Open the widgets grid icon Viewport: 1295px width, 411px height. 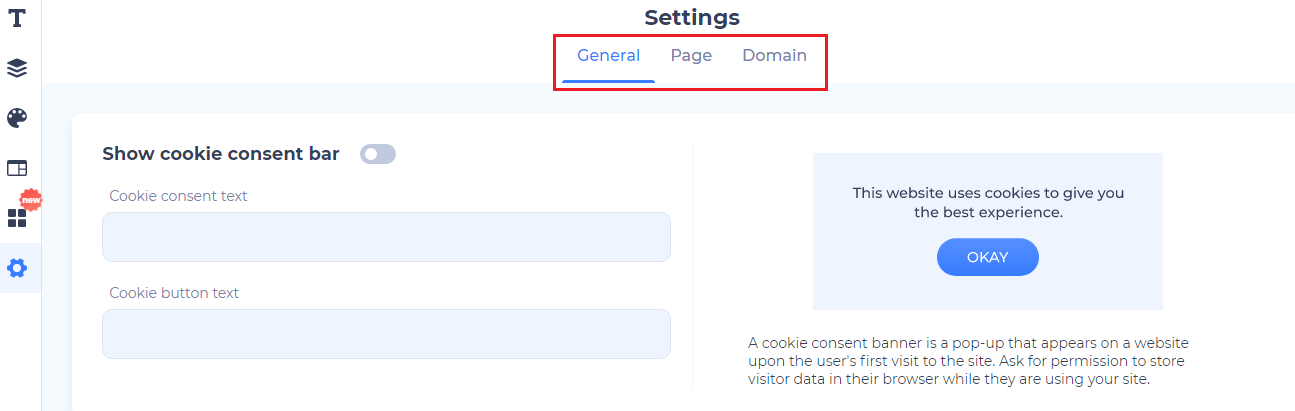17,218
